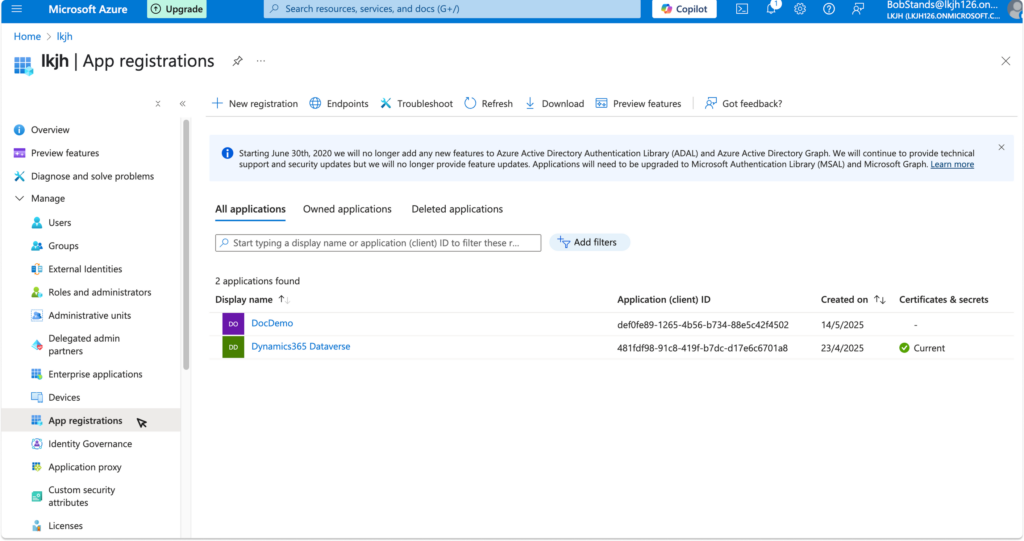Click the application filter search box
The height and width of the screenshot is (541, 1024).
(378, 243)
